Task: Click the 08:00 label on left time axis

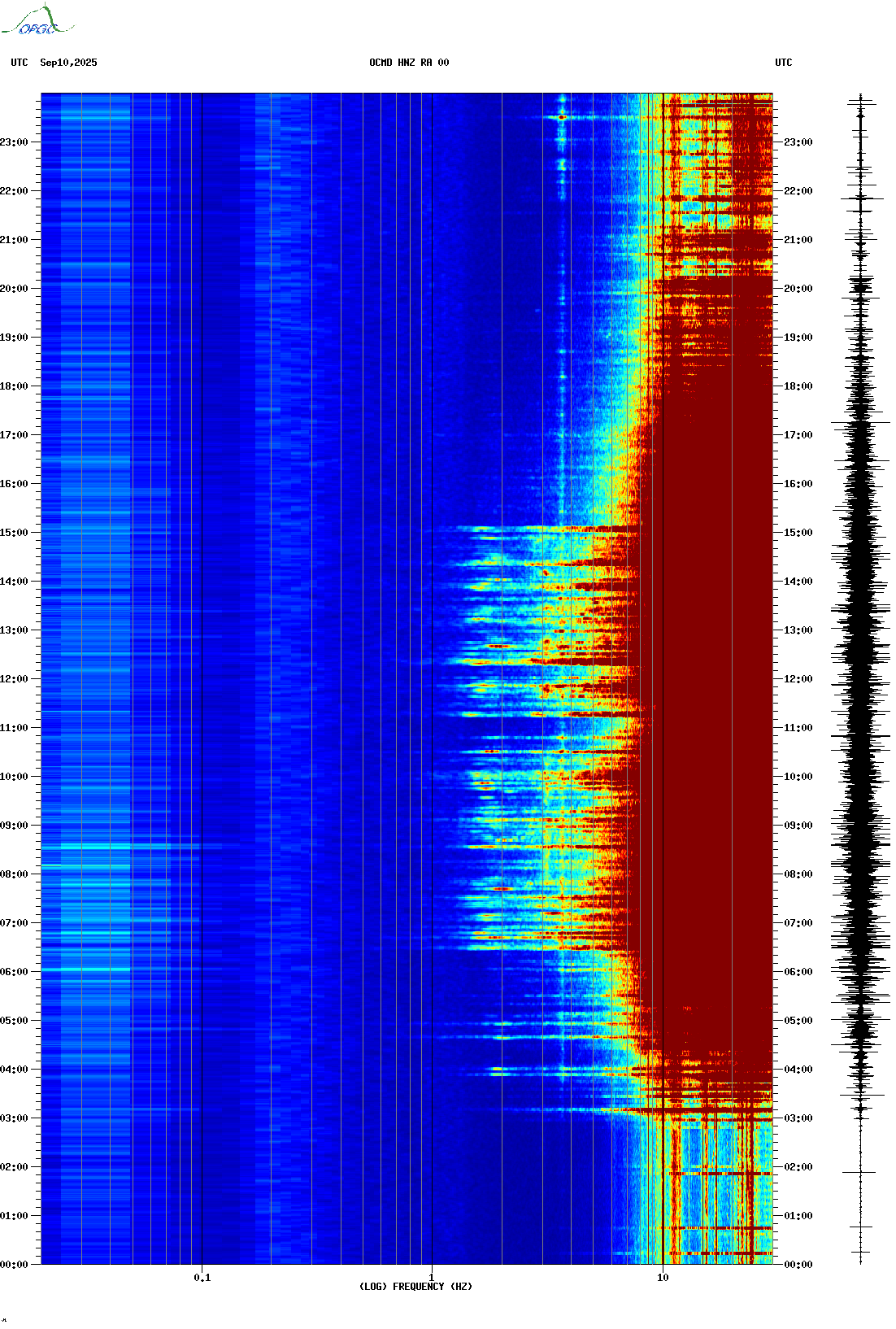Action: [14, 874]
